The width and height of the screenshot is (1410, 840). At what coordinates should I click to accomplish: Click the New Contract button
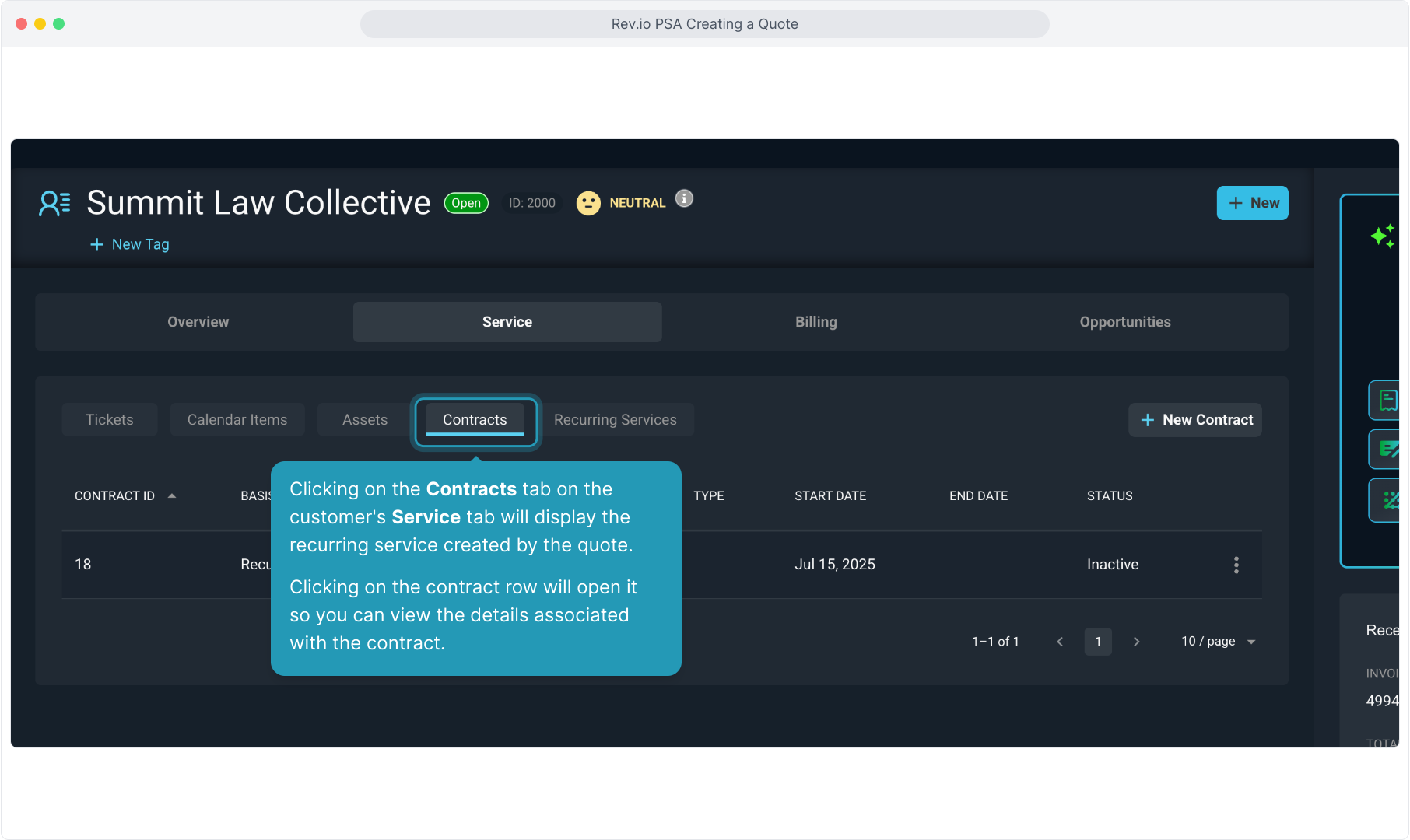tap(1195, 420)
